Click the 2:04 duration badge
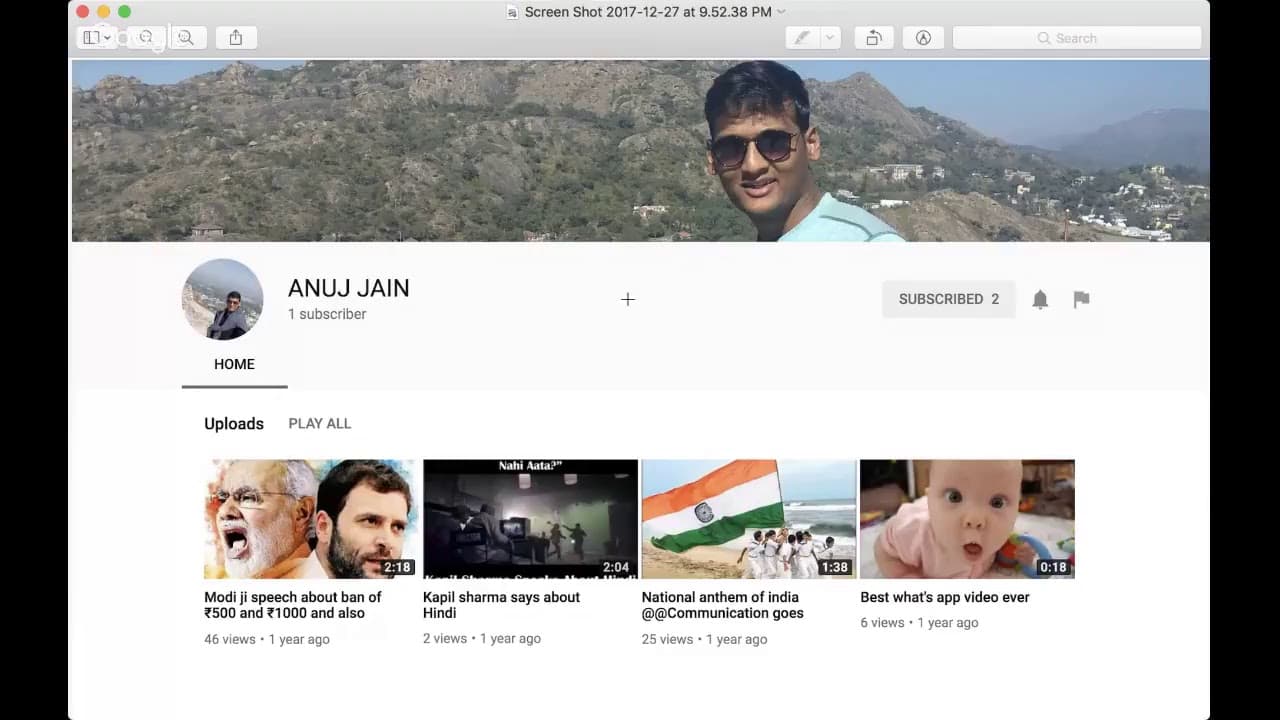Image resolution: width=1280 pixels, height=720 pixels. [x=616, y=567]
